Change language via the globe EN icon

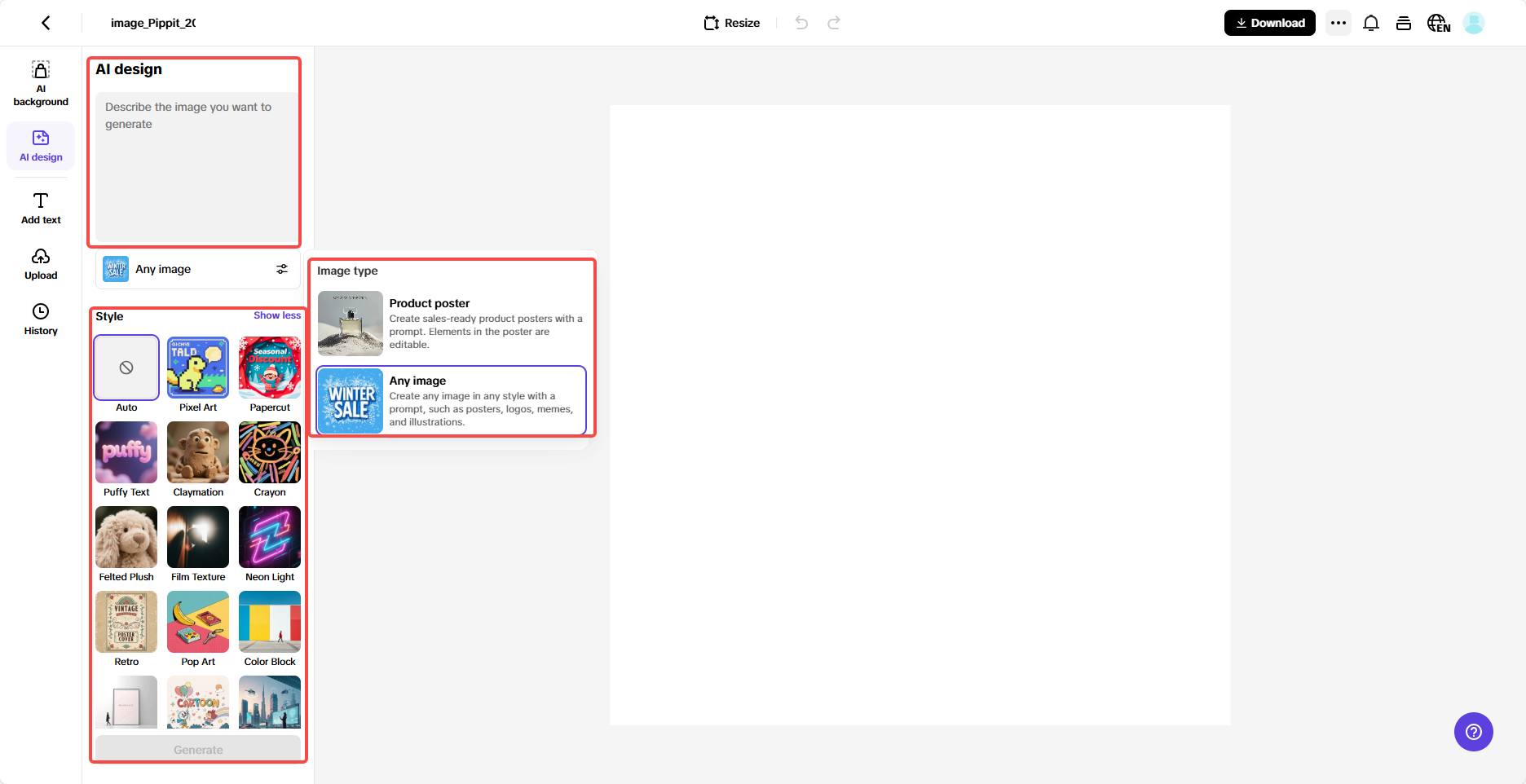1439,23
